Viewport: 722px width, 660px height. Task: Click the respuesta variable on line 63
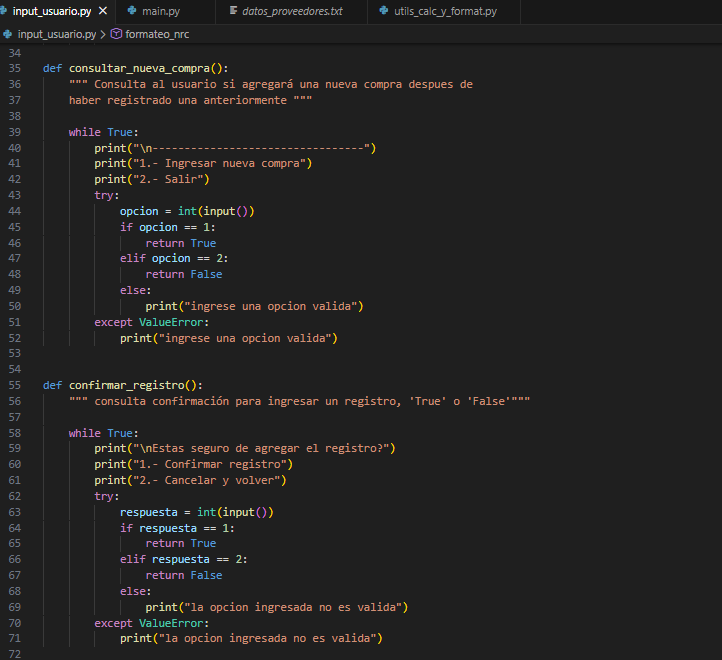click(x=150, y=512)
